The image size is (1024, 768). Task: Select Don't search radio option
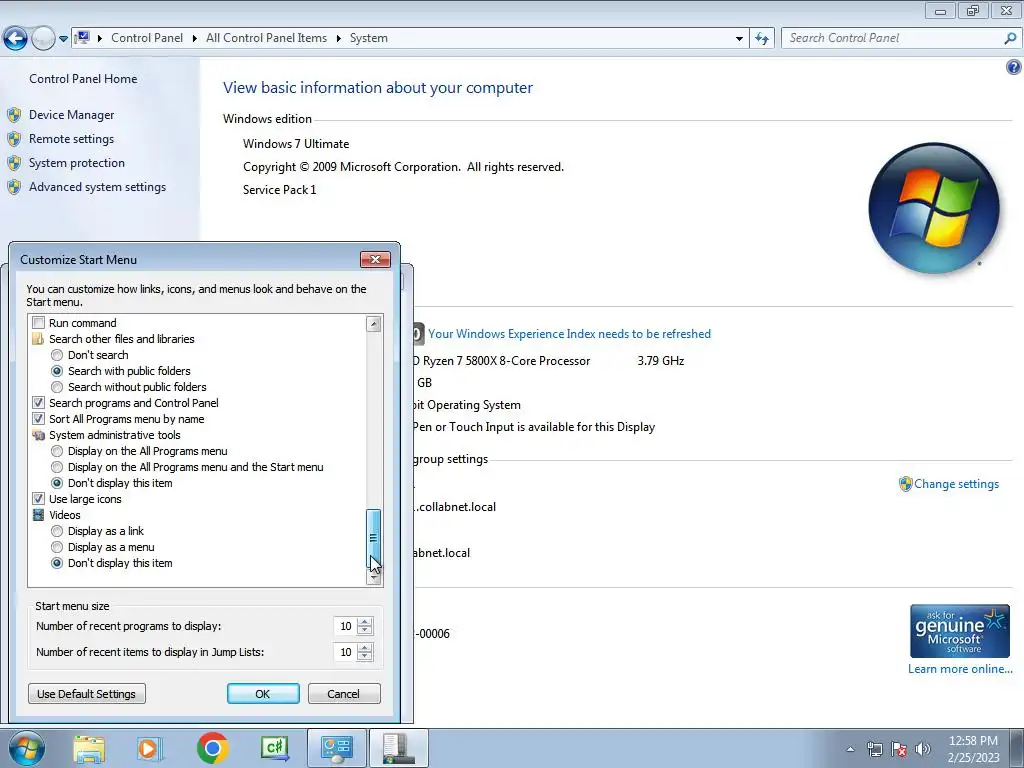coord(57,355)
